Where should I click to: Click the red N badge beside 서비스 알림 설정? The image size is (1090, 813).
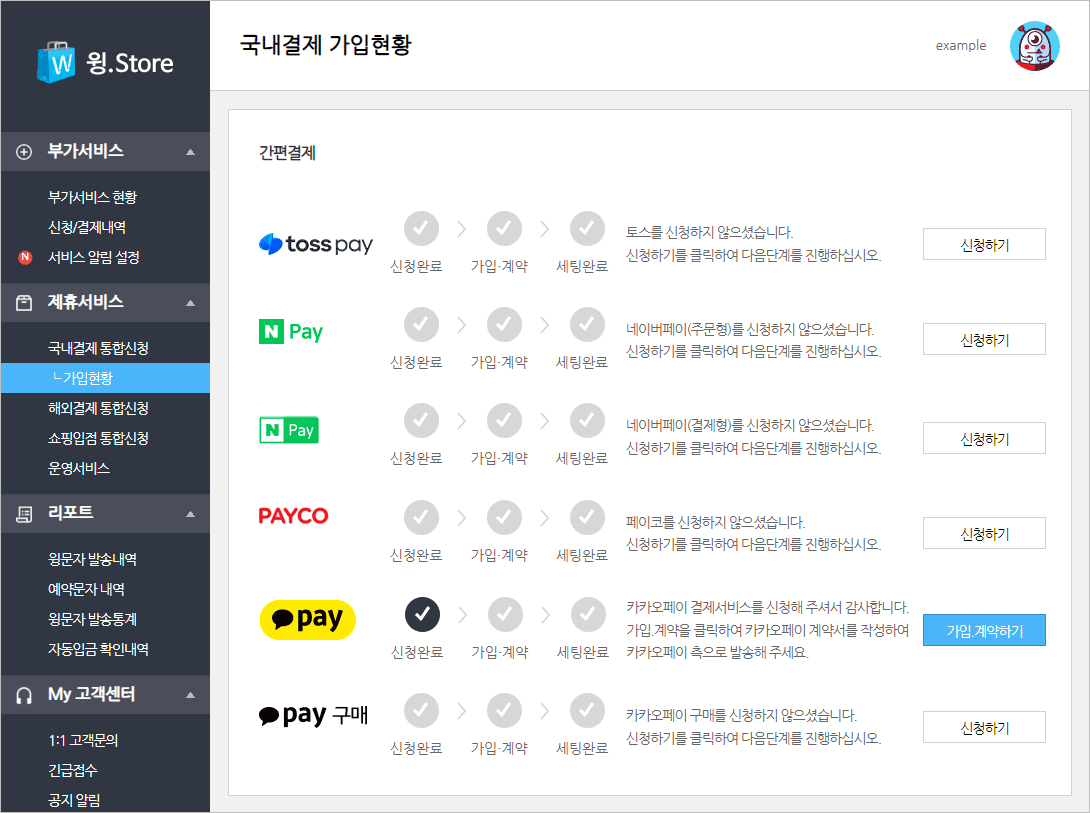click(x=25, y=257)
